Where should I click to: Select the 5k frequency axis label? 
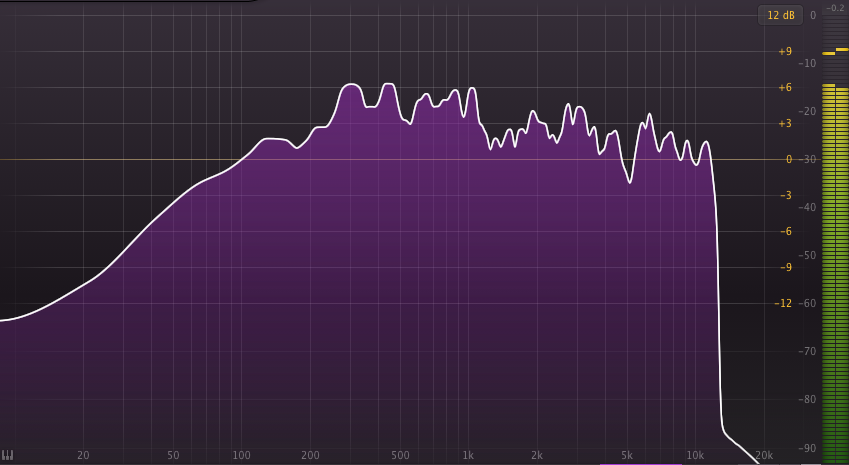coord(627,455)
